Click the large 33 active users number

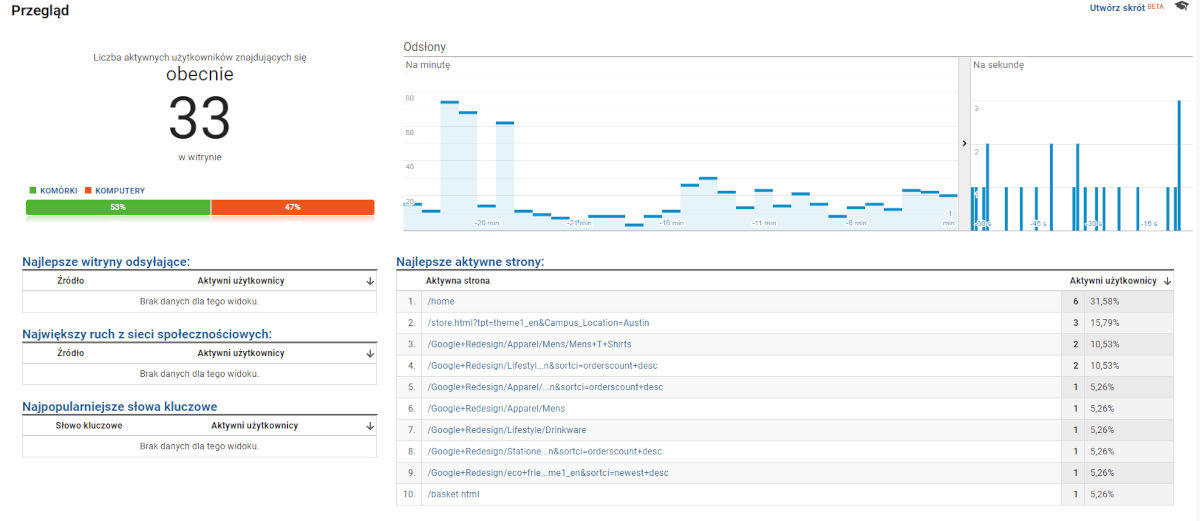coord(200,118)
